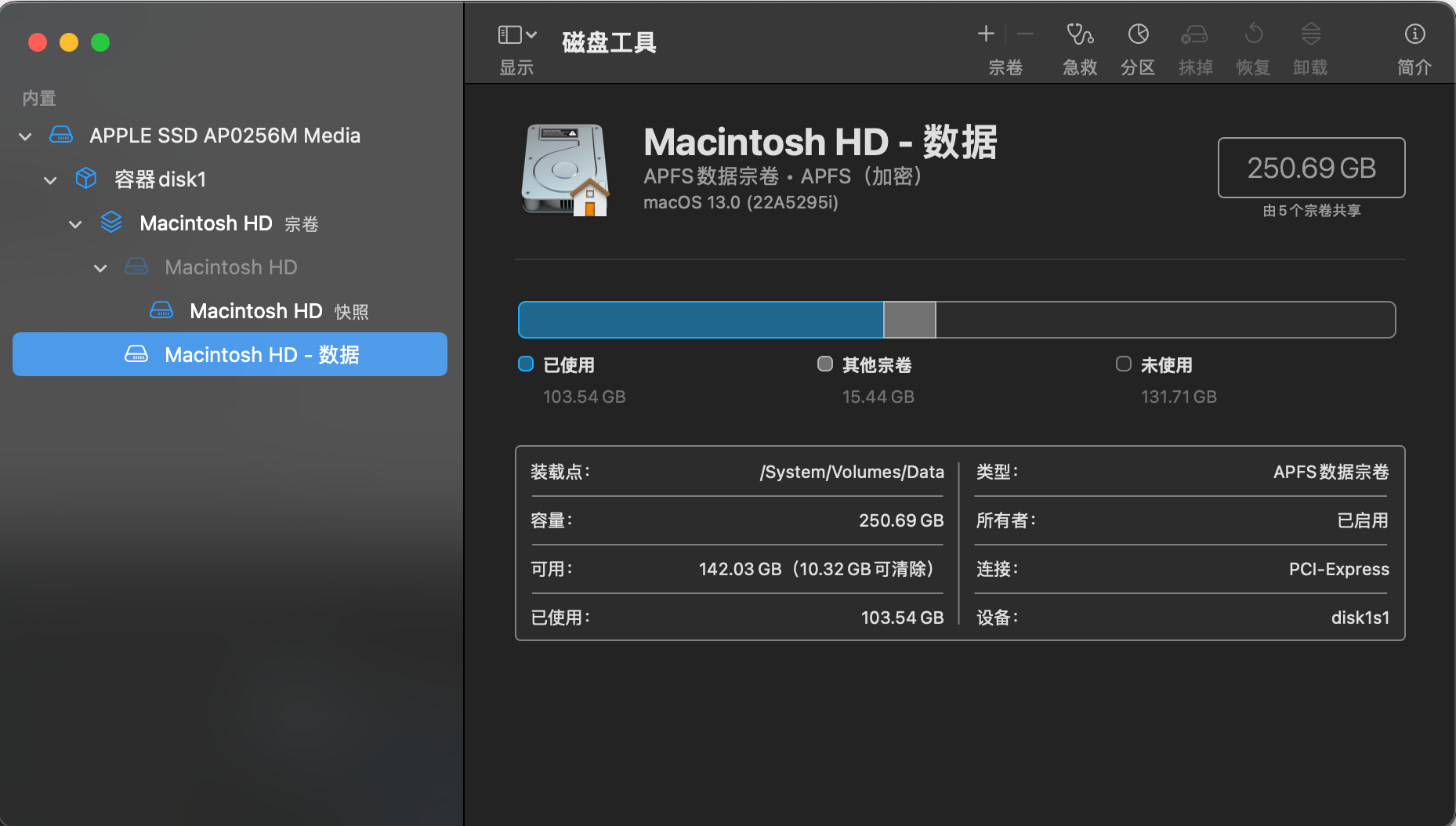
Task: Add a volume with the plus icon
Action: click(x=986, y=34)
